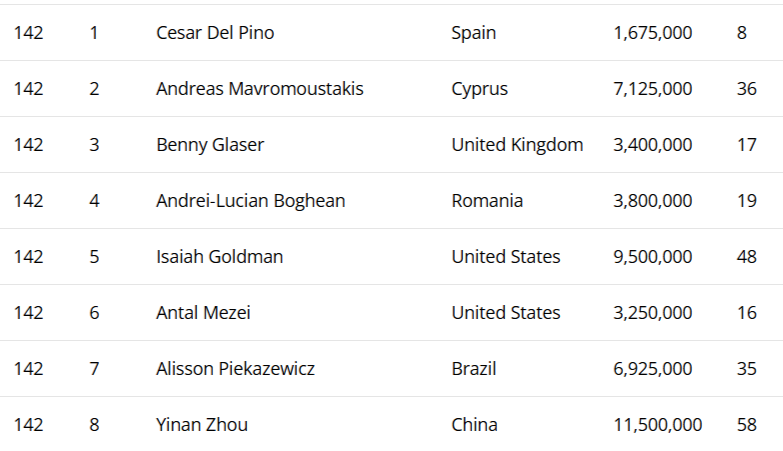Click the 11,500,000 chip count
This screenshot has width=783, height=451.
657,425
